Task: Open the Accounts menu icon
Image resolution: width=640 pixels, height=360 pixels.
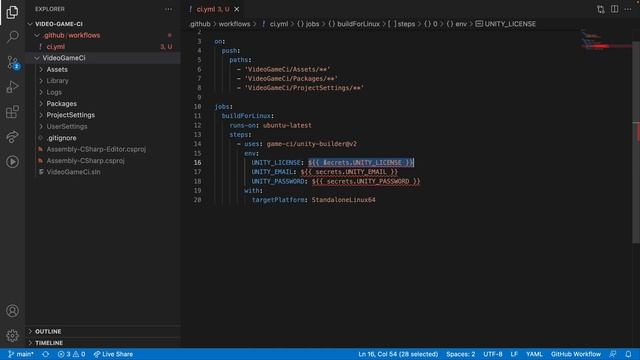Action: click(x=12, y=311)
